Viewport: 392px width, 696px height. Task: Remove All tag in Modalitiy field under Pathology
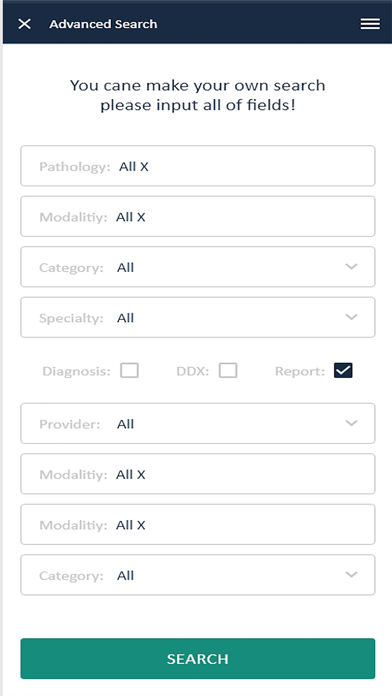click(x=141, y=217)
